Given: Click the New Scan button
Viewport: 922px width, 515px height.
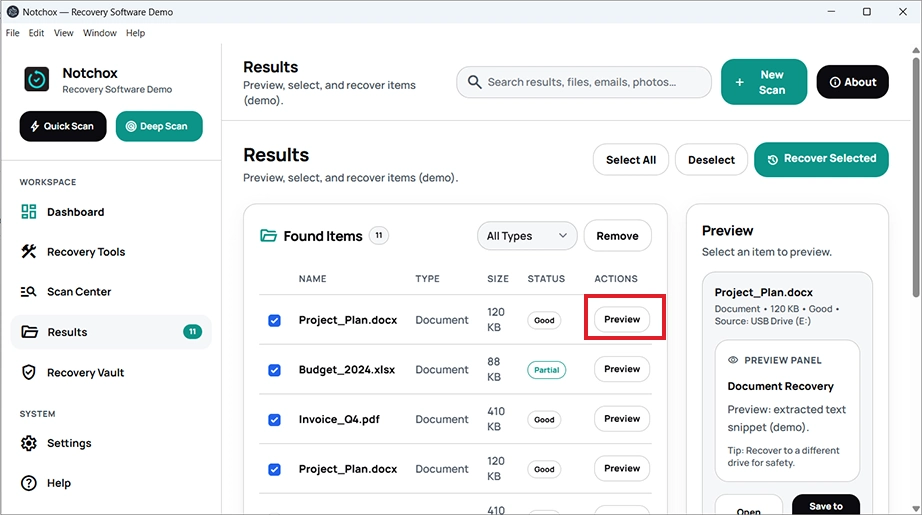Looking at the screenshot, I should (x=764, y=82).
